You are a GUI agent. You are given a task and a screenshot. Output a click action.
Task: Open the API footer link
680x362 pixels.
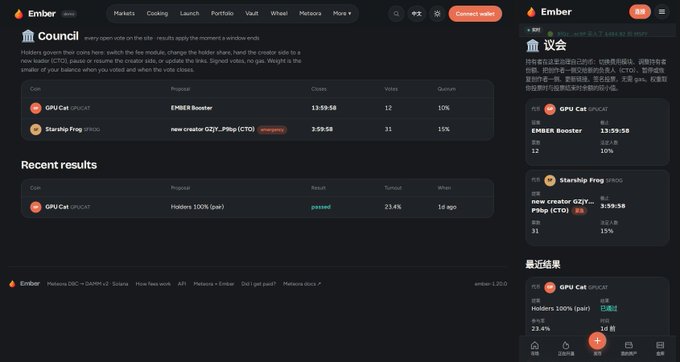pos(182,284)
